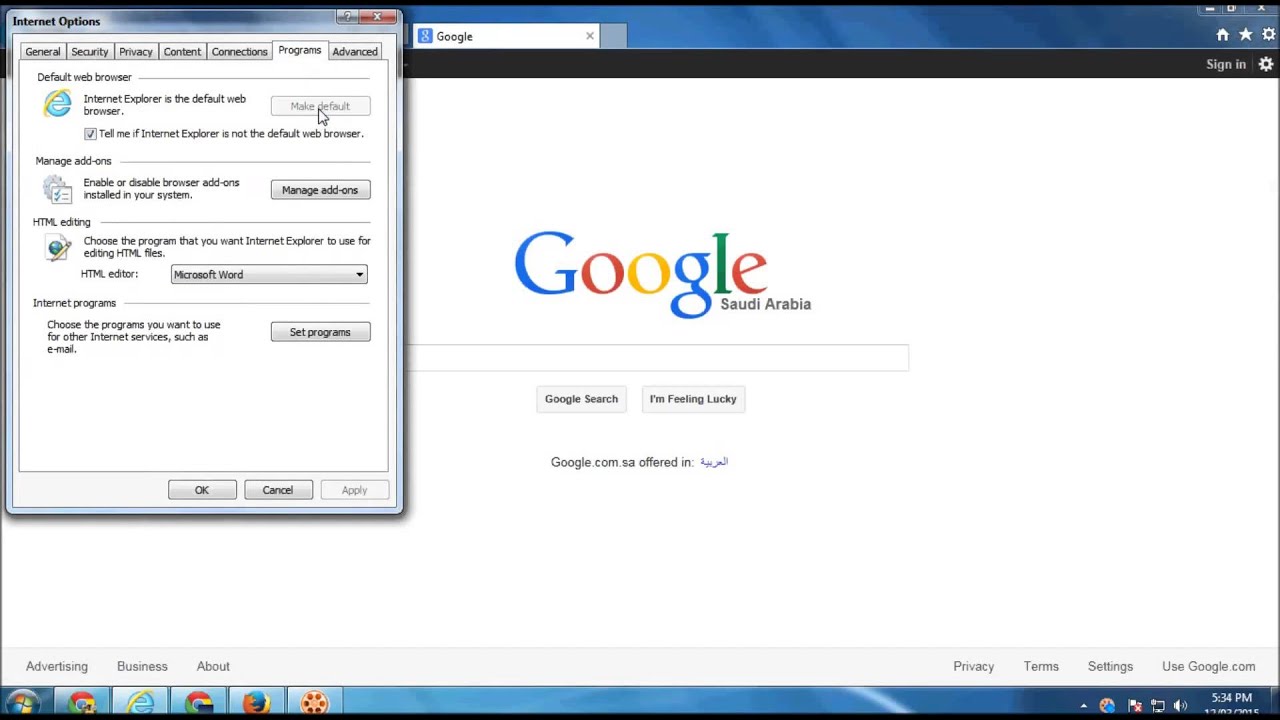Click the help question mark in Internet Options

click(346, 16)
